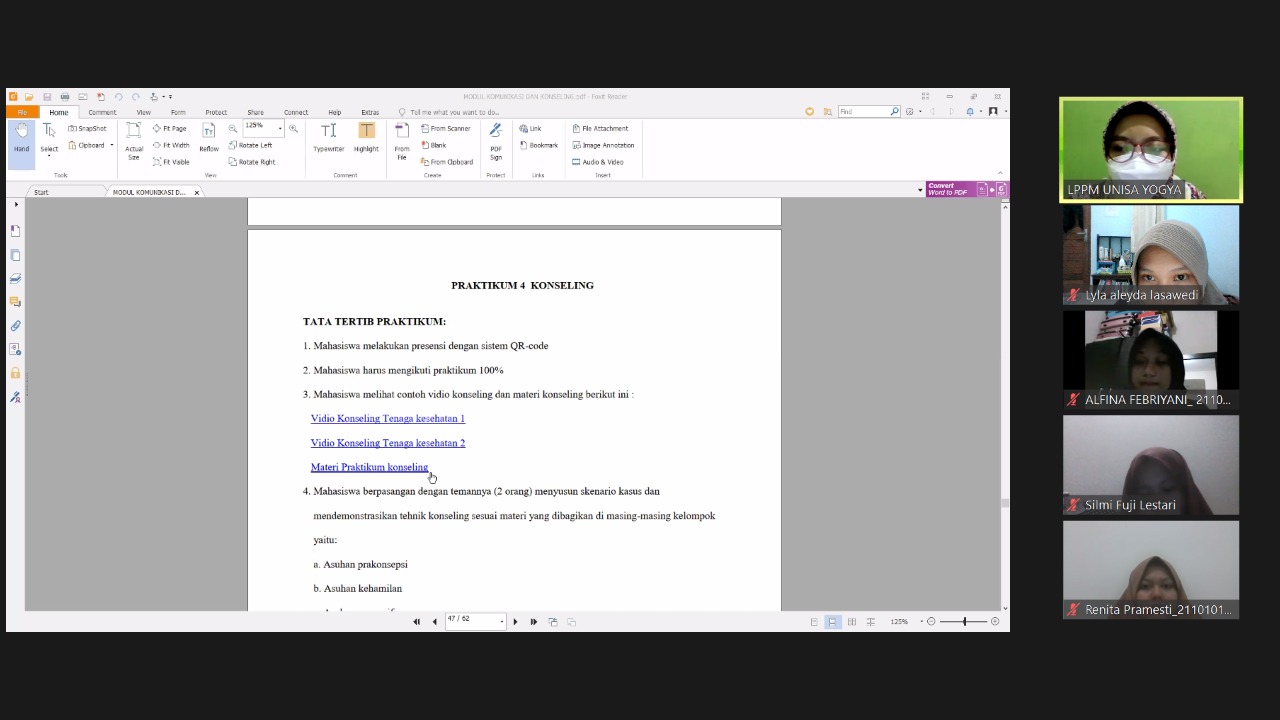This screenshot has width=1280, height=720.
Task: Open the ribbon zoom percentage dropdown
Action: click(x=280, y=128)
